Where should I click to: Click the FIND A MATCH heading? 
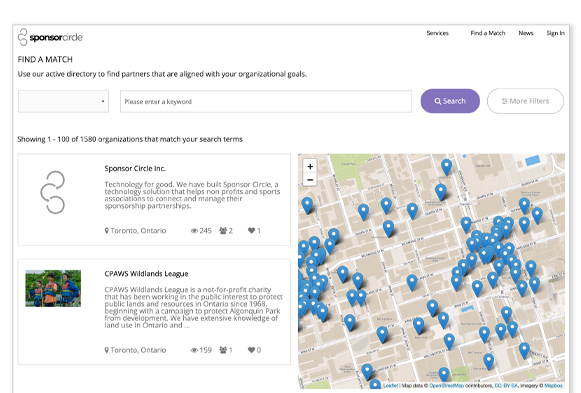point(45,59)
